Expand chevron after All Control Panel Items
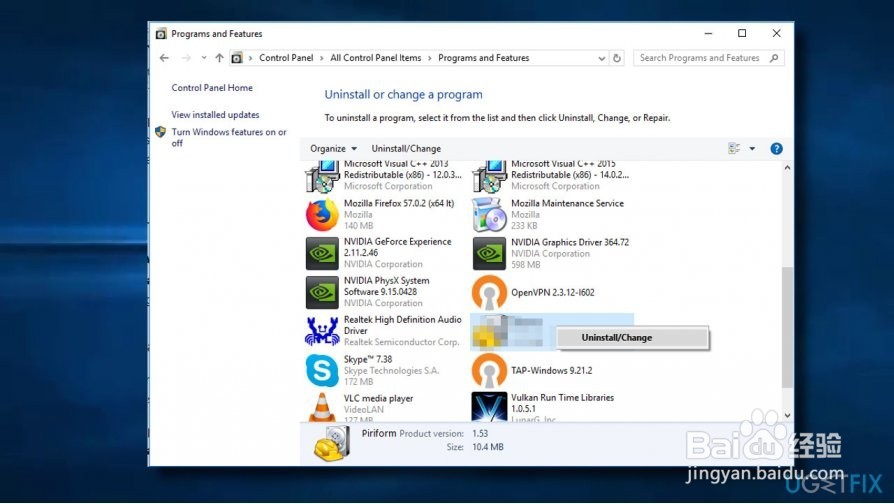894x504 pixels. coord(429,58)
